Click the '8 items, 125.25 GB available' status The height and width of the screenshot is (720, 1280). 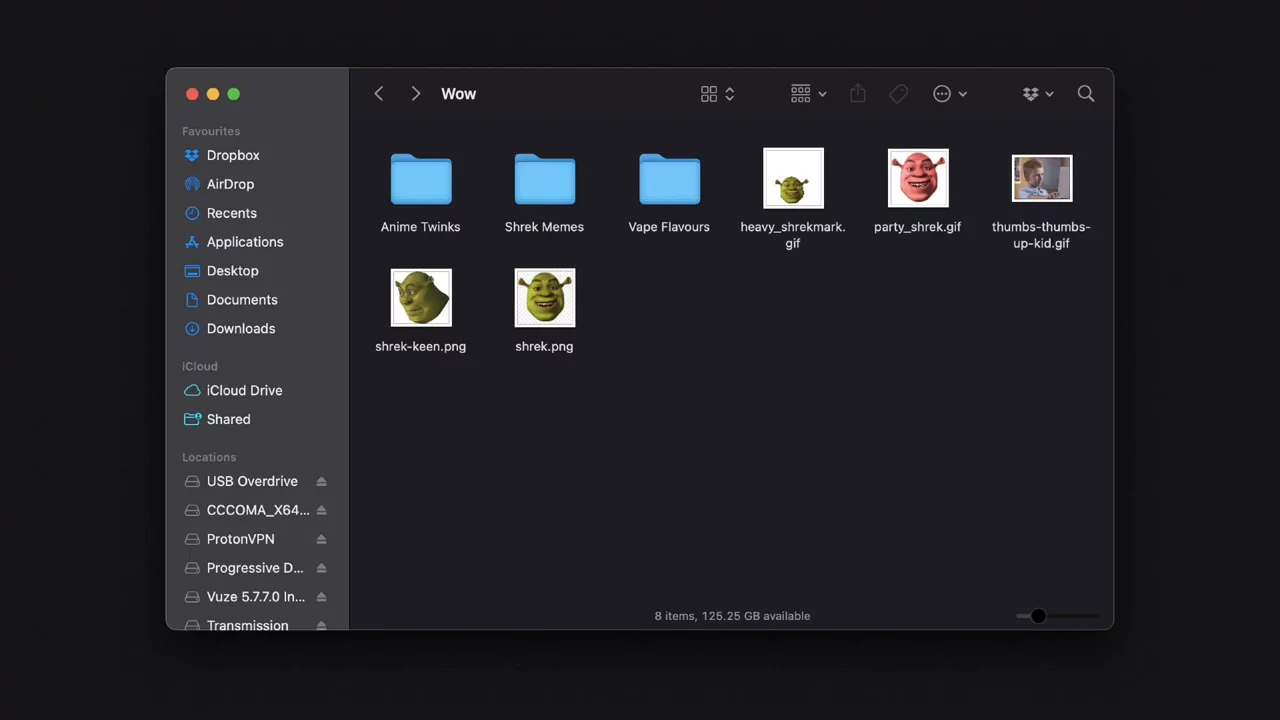tap(732, 616)
